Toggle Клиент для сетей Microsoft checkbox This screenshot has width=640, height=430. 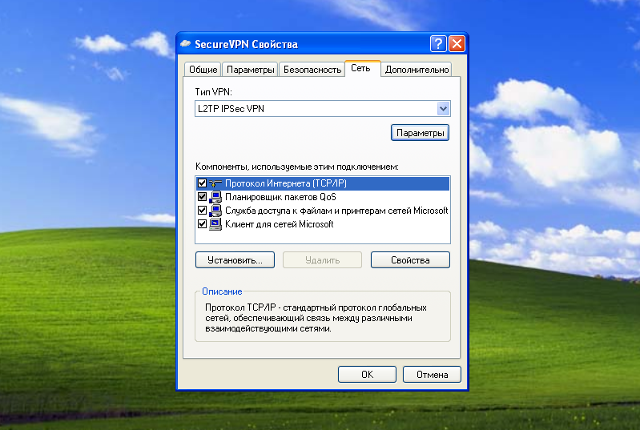202,224
